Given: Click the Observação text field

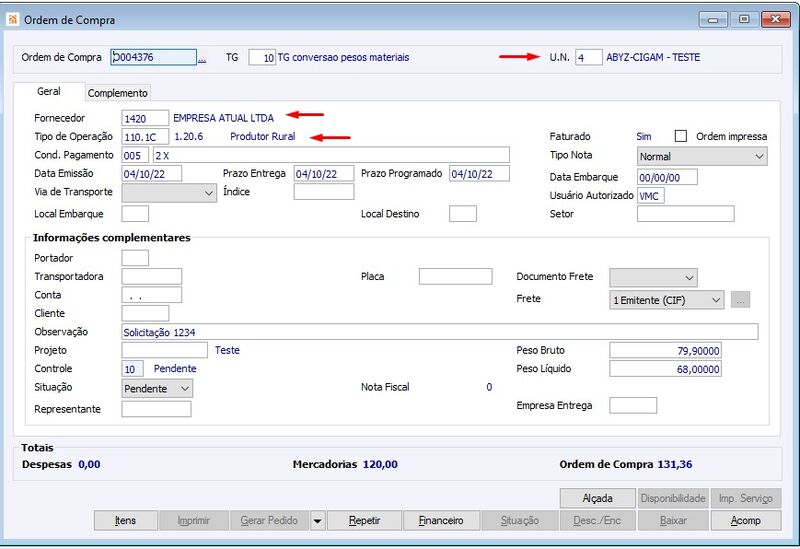Looking at the screenshot, I should [440, 332].
